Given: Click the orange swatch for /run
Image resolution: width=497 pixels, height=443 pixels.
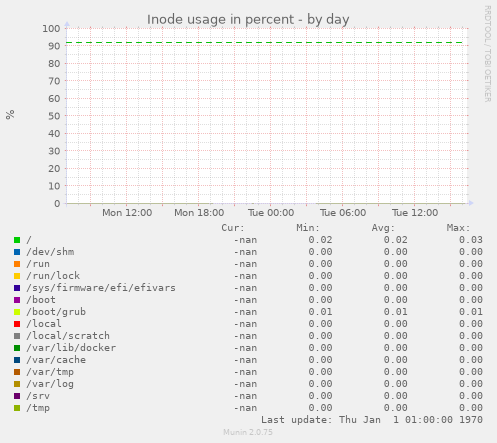Looking at the screenshot, I should [17, 264].
